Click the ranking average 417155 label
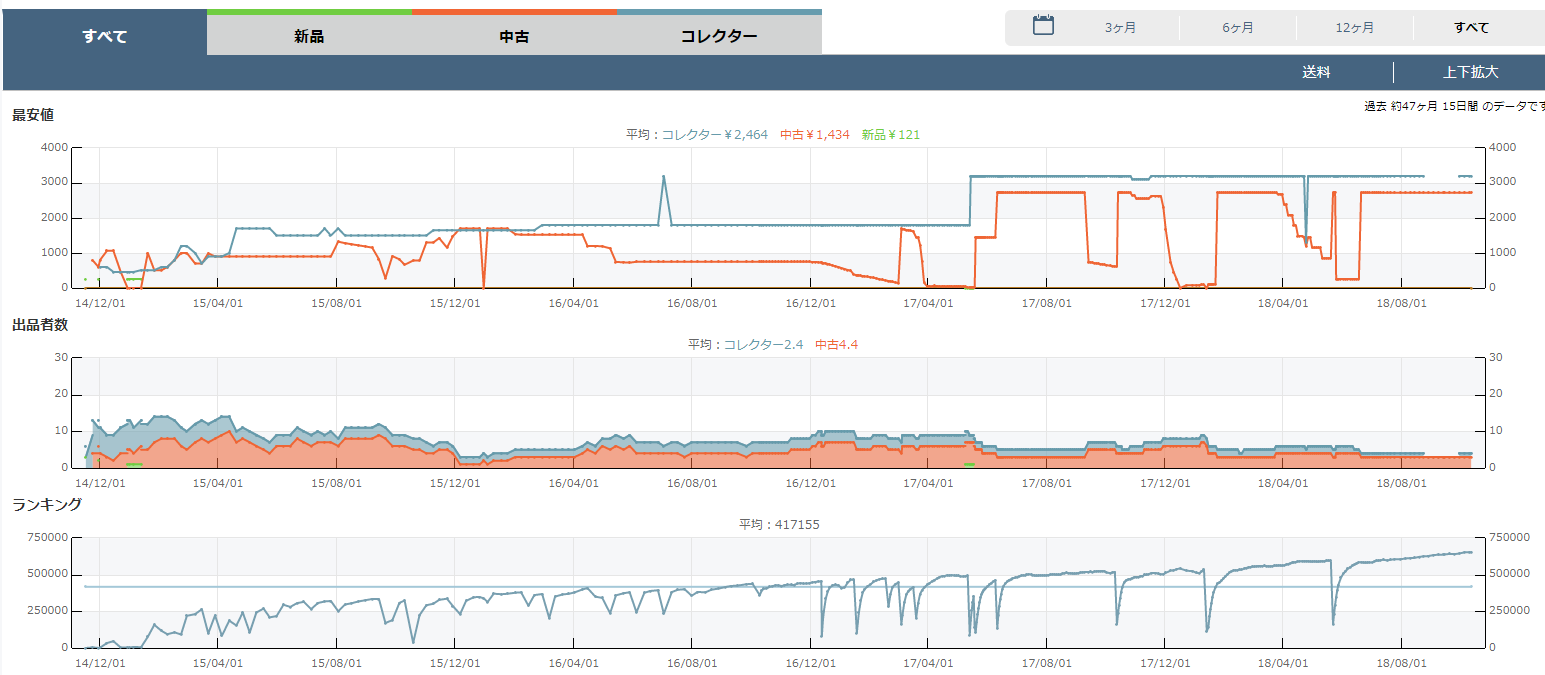1545x675 pixels. 779,524
